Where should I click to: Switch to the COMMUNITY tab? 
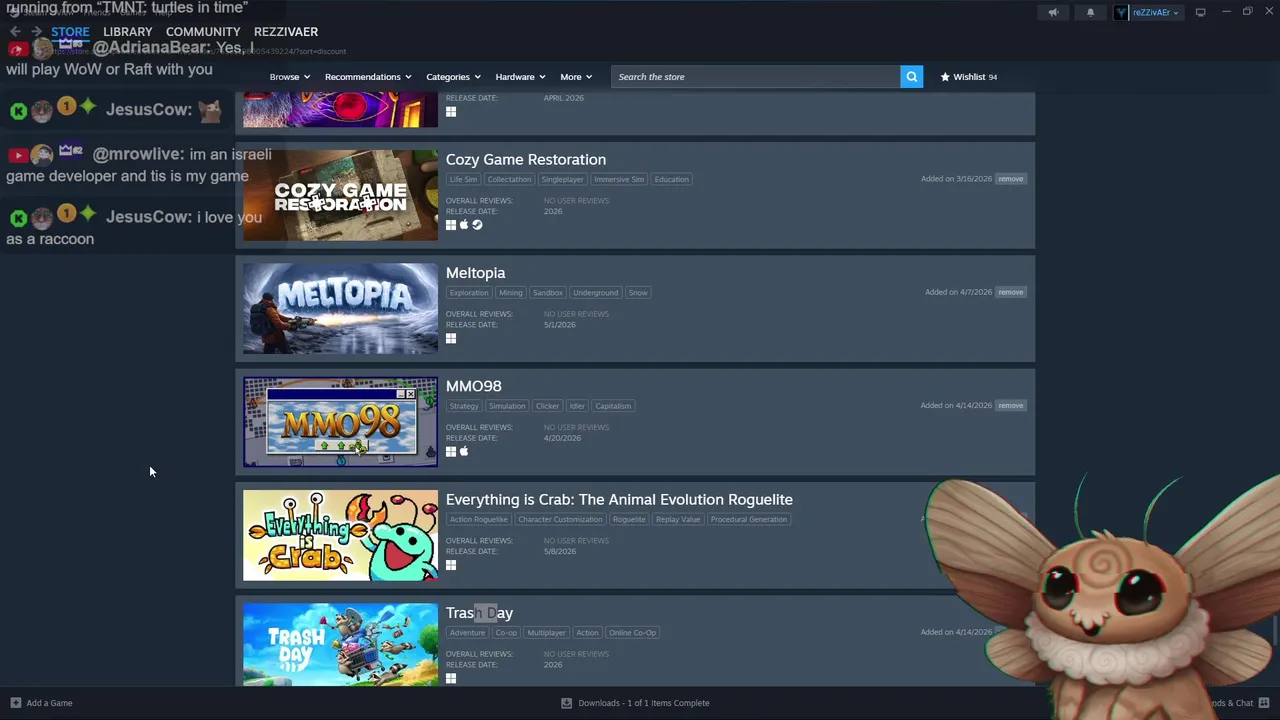pyautogui.click(x=203, y=32)
